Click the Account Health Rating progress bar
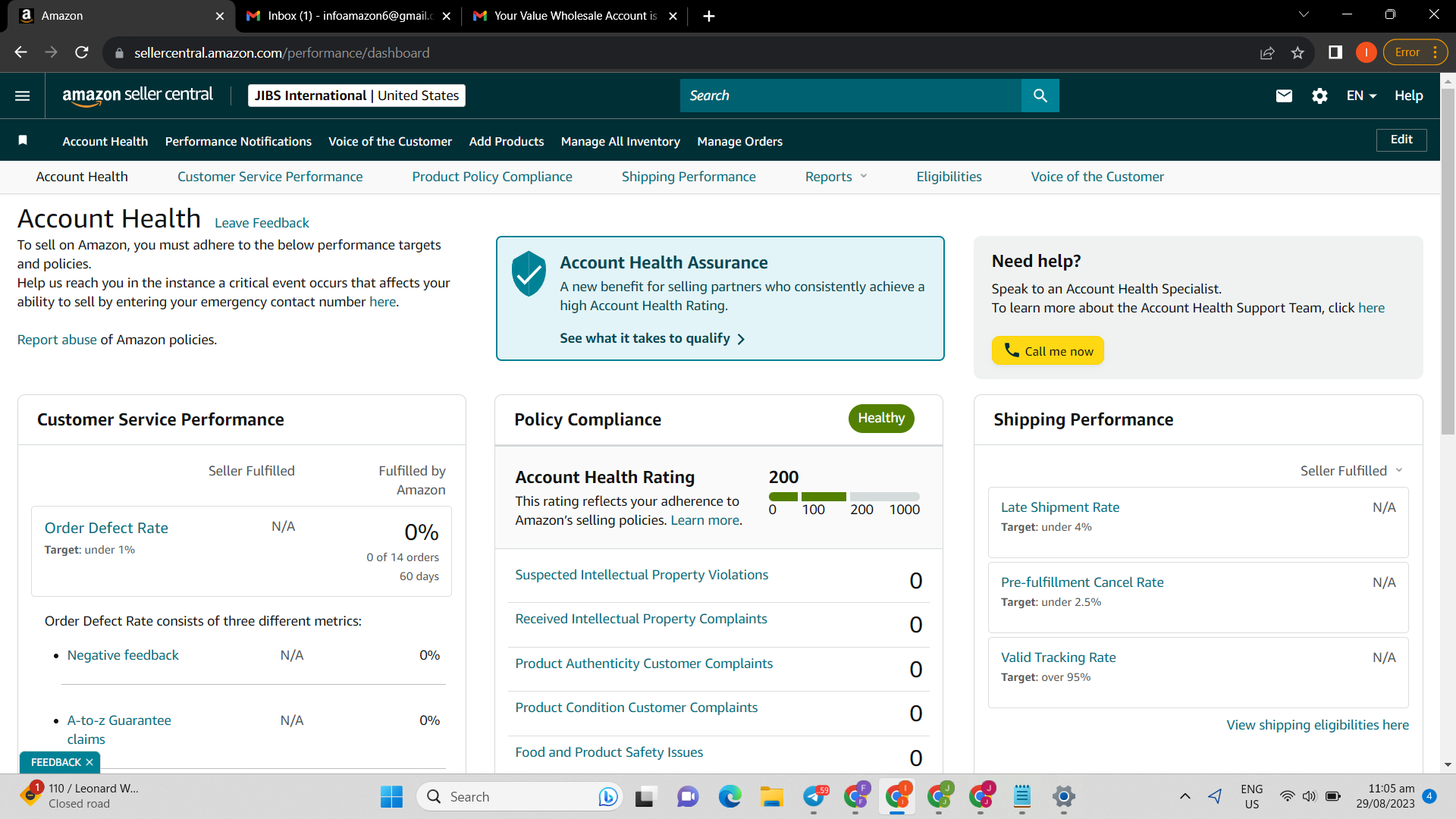Image resolution: width=1456 pixels, height=819 pixels. [844, 497]
